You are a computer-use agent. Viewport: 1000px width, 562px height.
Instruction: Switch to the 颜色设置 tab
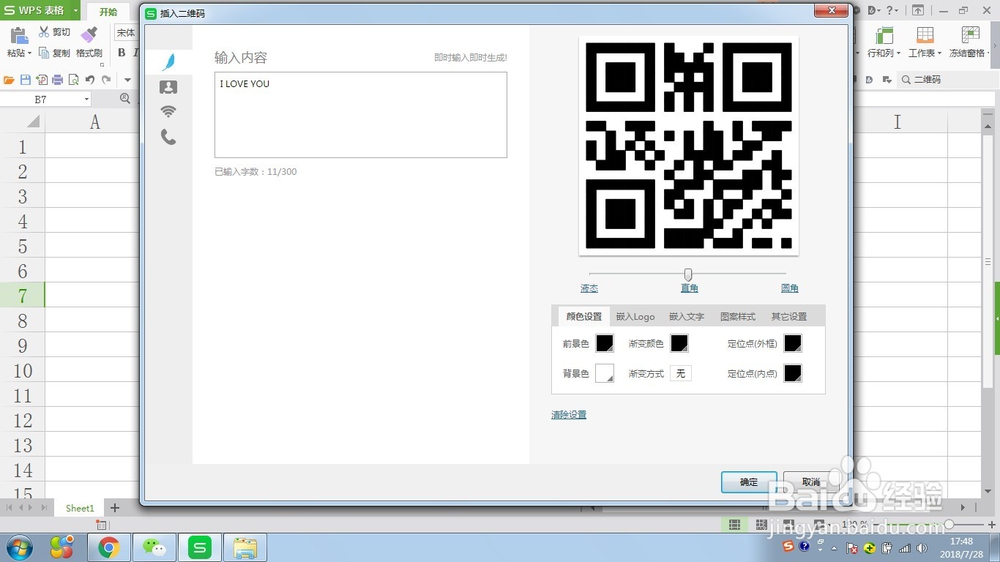(584, 316)
